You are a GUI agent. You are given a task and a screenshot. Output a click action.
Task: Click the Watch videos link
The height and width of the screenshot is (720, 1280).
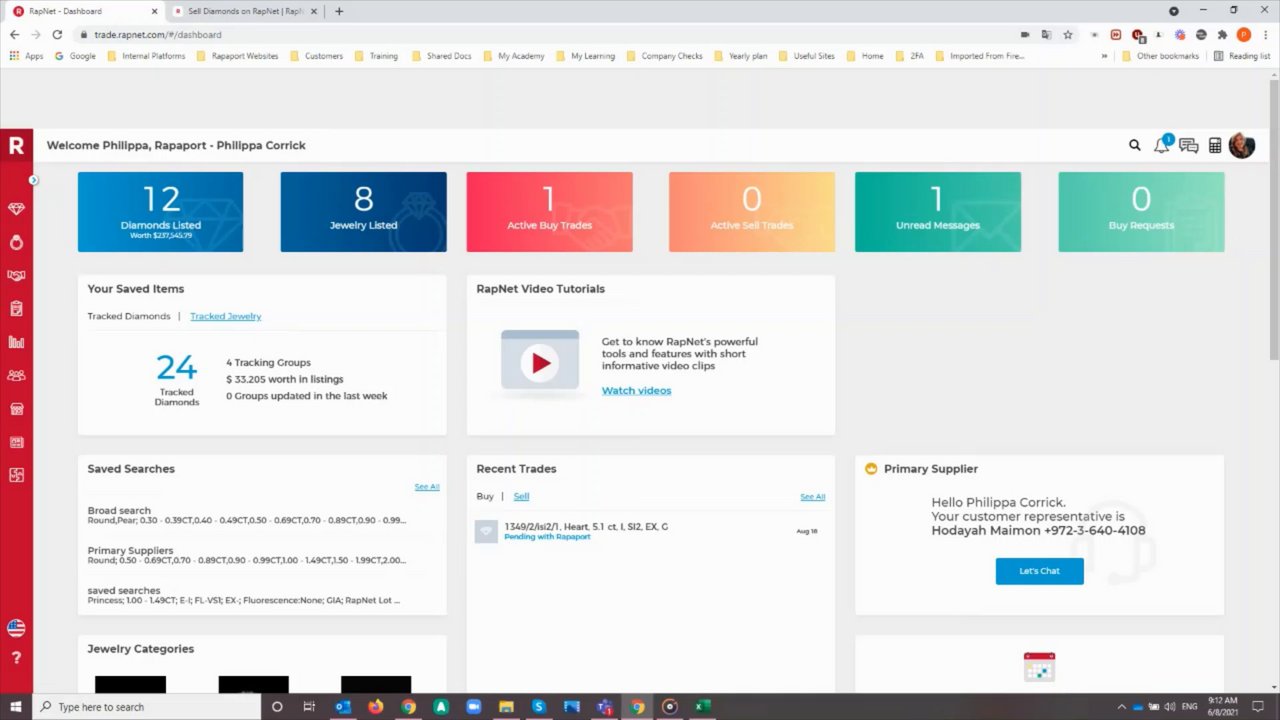[636, 391]
